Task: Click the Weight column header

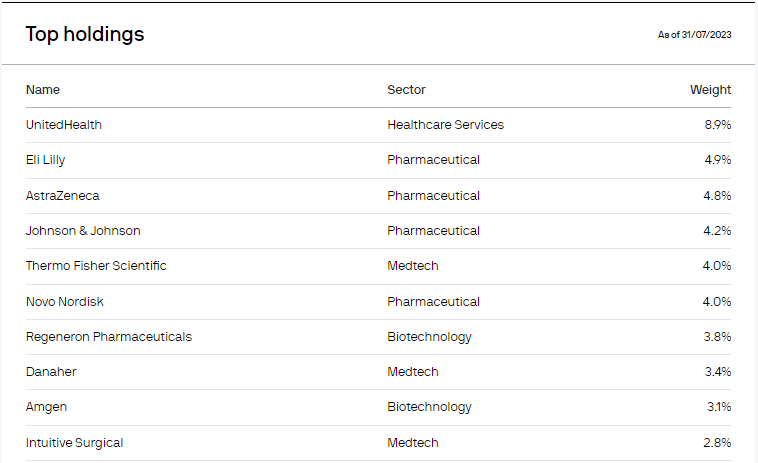Action: [710, 90]
